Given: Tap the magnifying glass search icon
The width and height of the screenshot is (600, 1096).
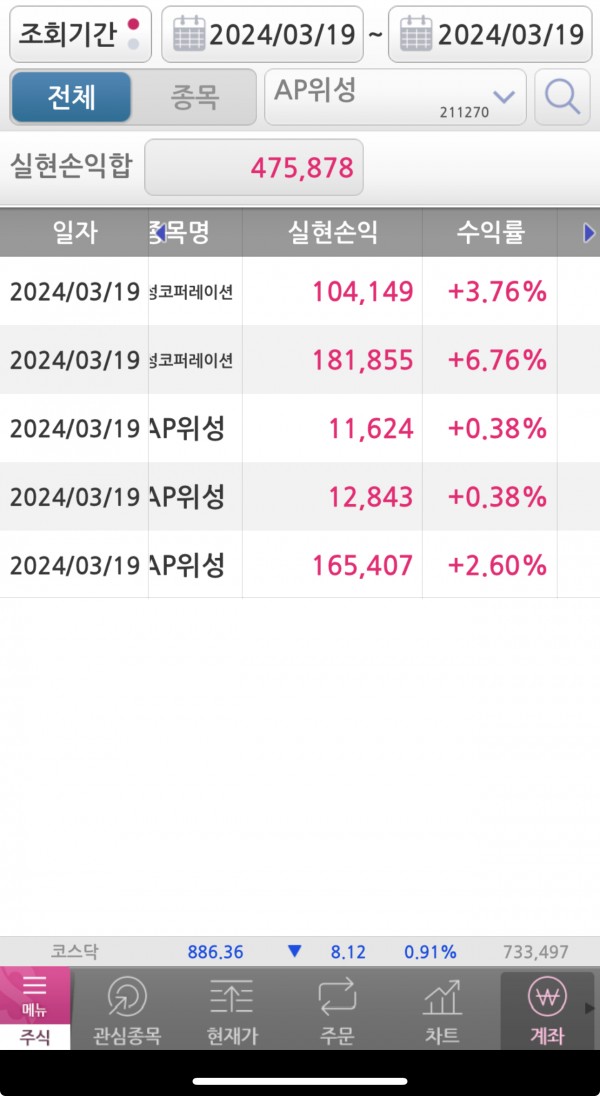Looking at the screenshot, I should click(x=562, y=97).
